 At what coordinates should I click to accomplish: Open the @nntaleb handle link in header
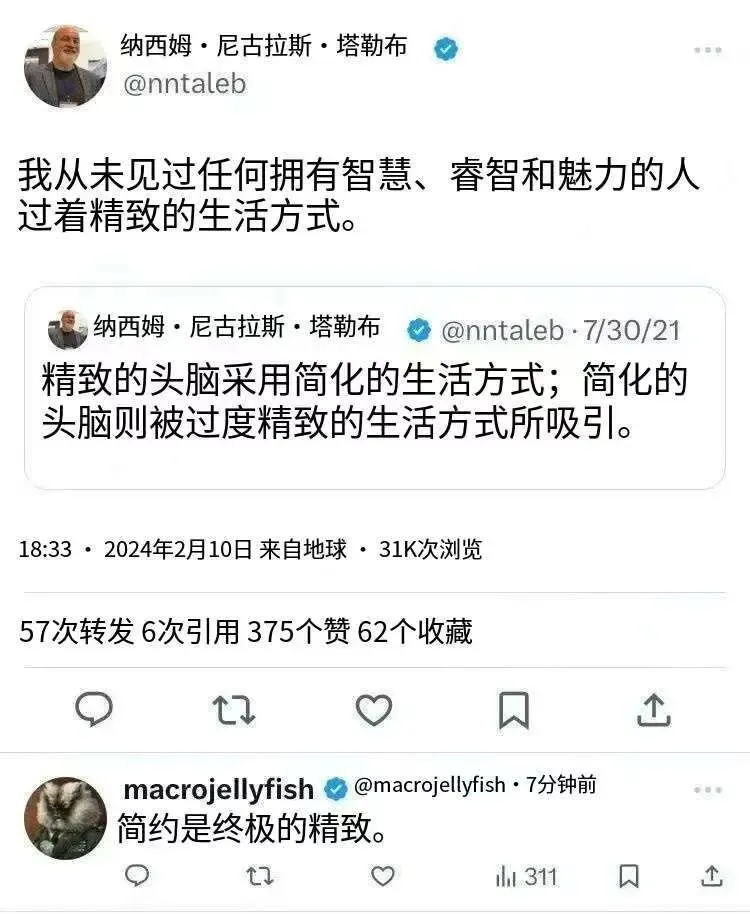tap(185, 84)
